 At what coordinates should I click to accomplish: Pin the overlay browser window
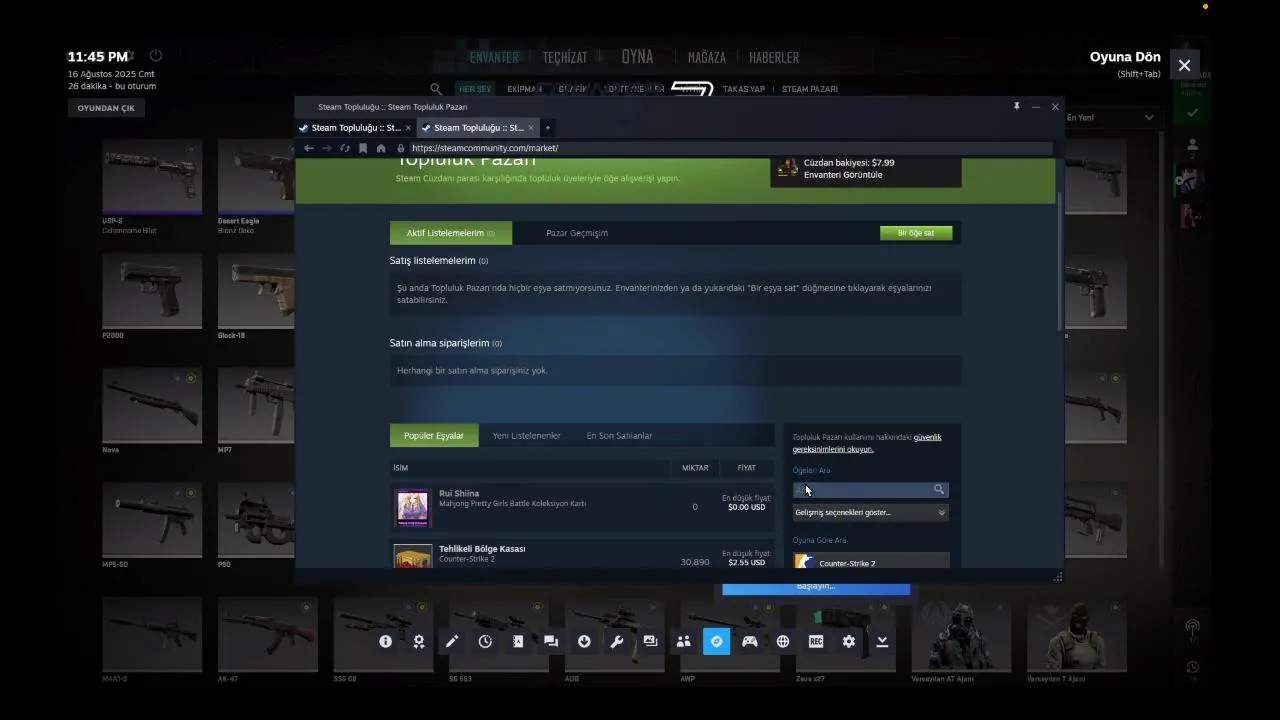tap(1017, 106)
